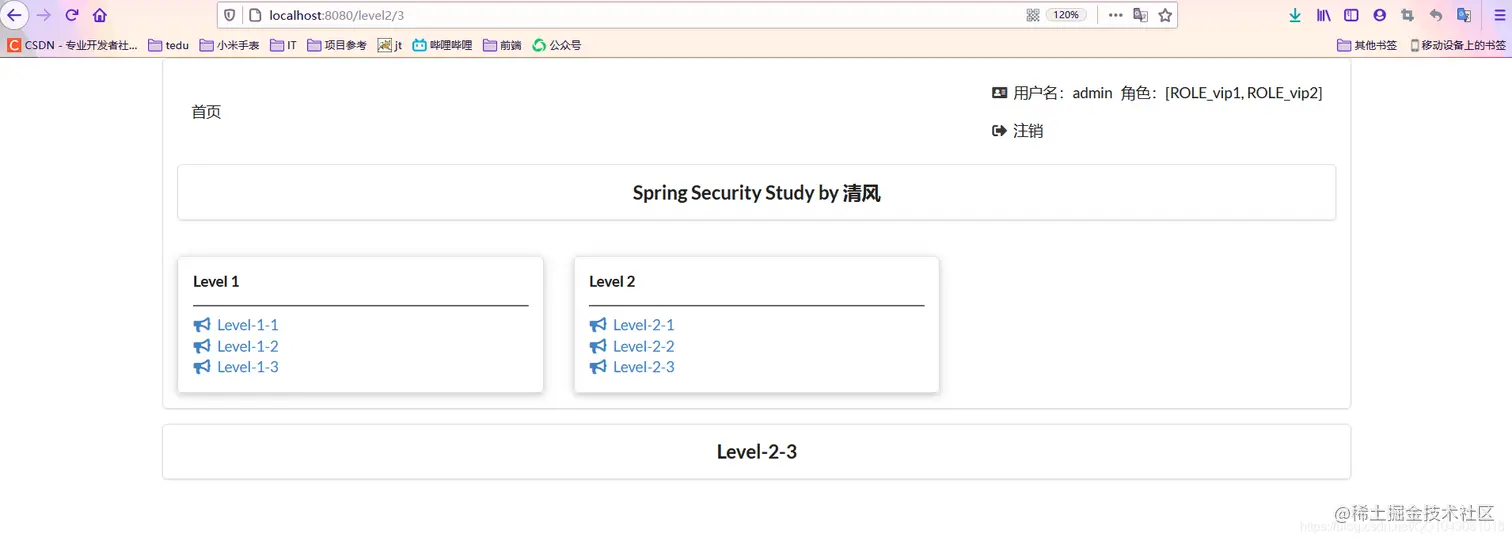The image size is (1512, 541).
Task: Open the 公众号 bookmark
Action: (557, 45)
